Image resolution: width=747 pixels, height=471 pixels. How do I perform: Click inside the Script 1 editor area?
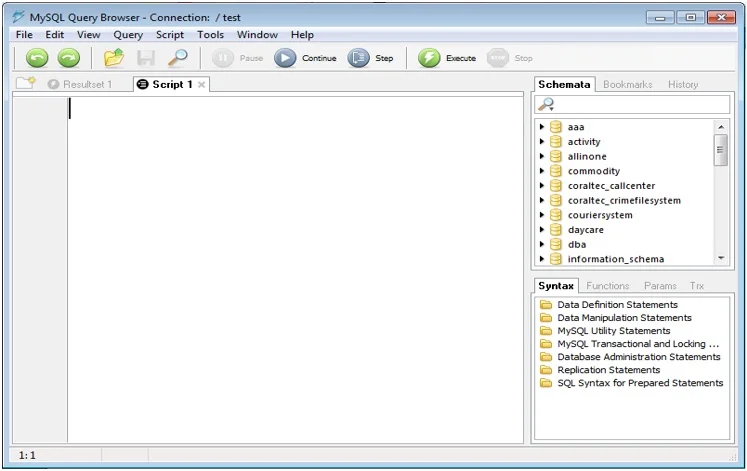295,270
